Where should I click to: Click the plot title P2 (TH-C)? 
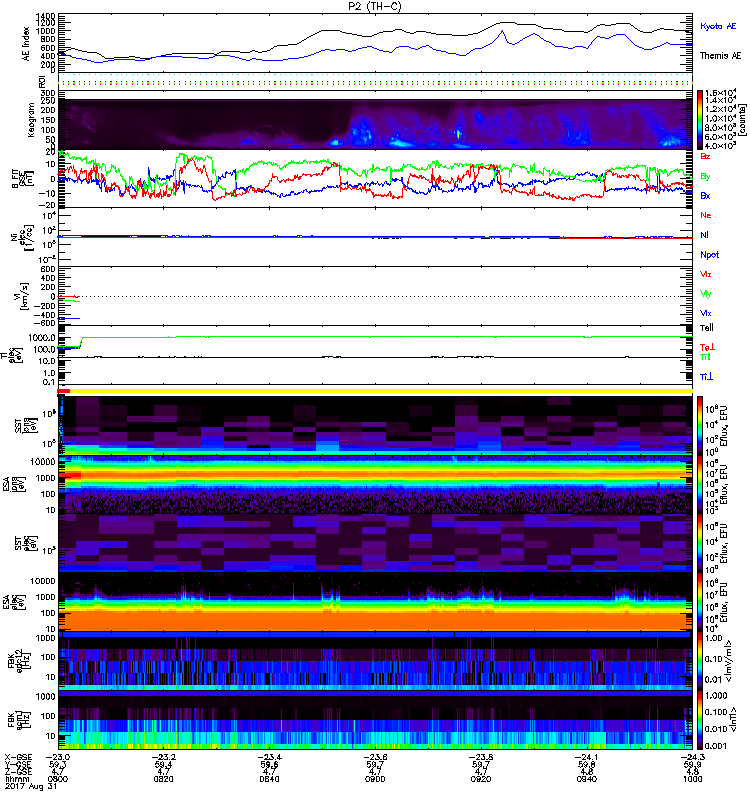click(x=375, y=6)
